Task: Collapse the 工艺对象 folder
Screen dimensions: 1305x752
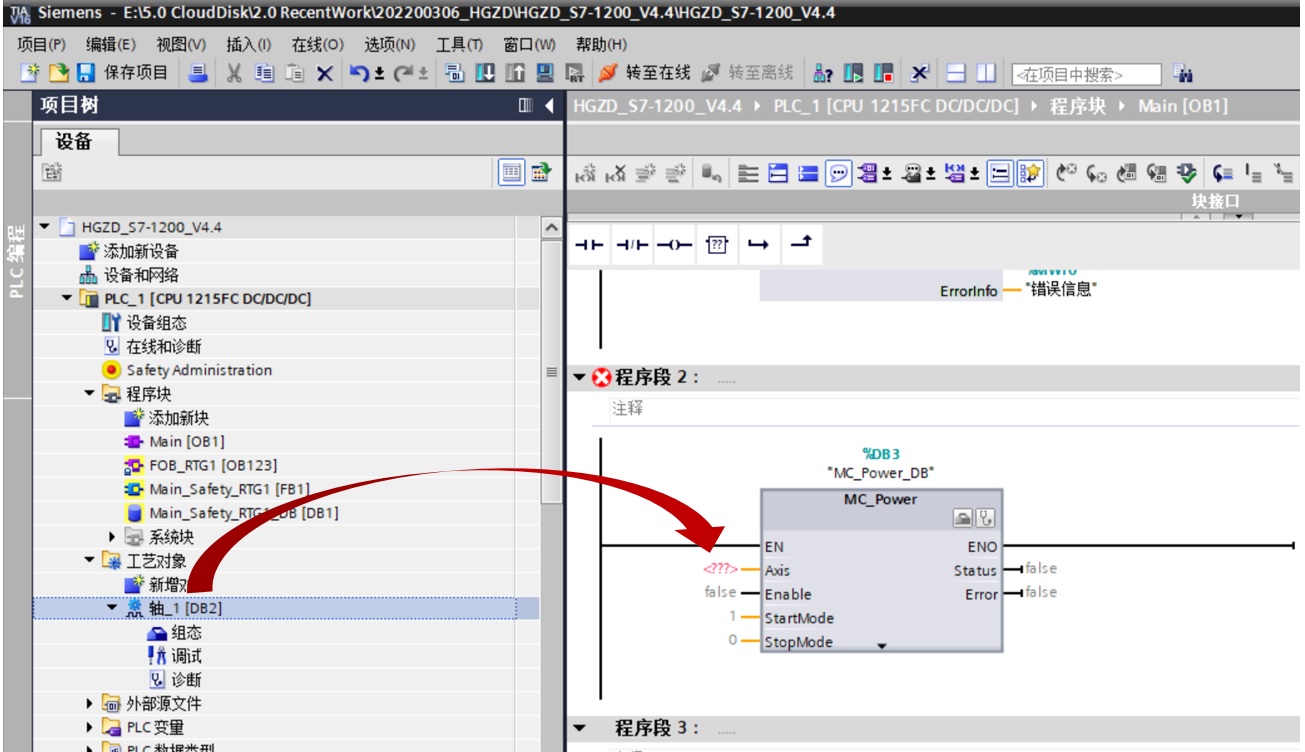Action: click(x=90, y=561)
